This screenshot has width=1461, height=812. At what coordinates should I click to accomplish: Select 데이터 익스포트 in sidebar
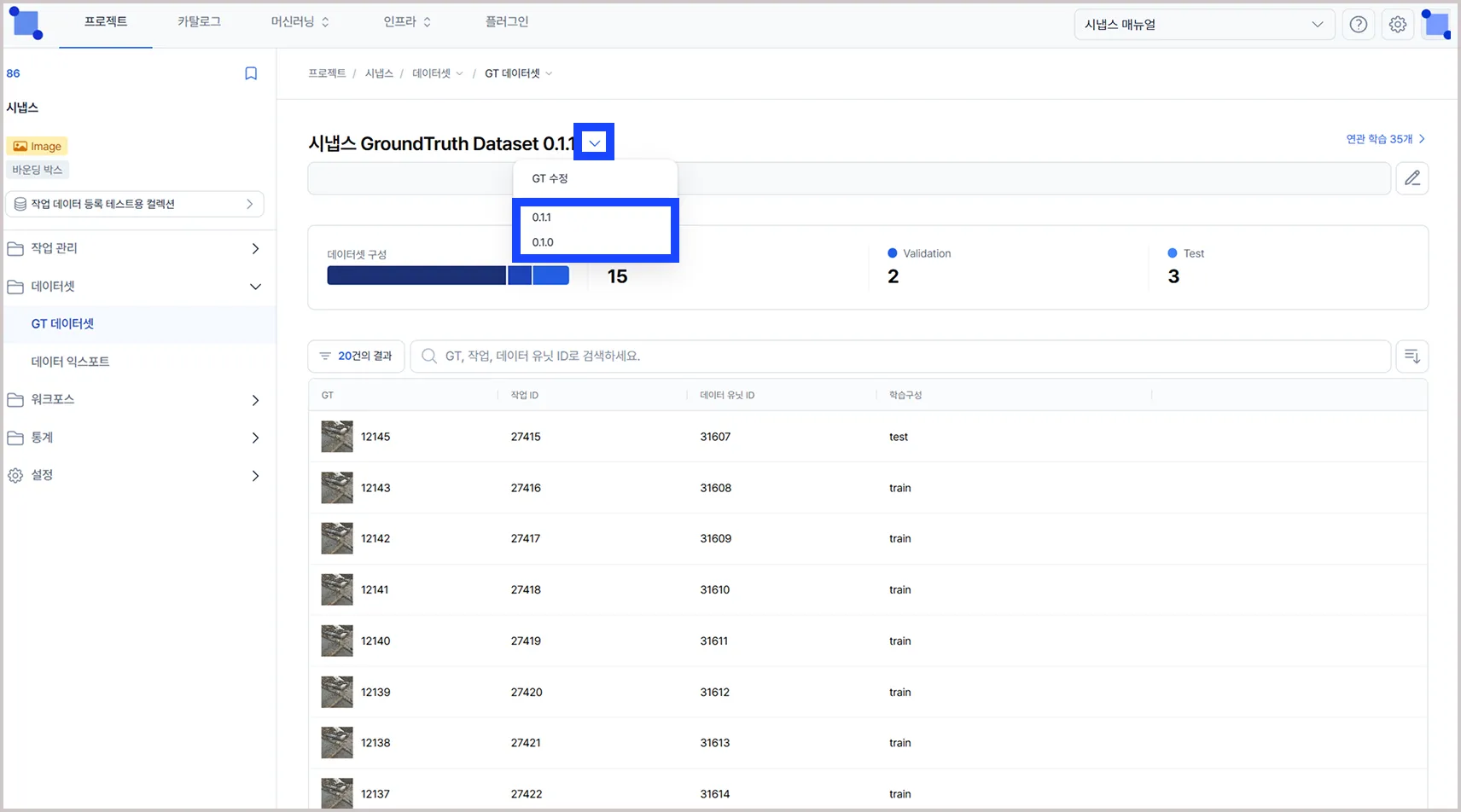[70, 362]
